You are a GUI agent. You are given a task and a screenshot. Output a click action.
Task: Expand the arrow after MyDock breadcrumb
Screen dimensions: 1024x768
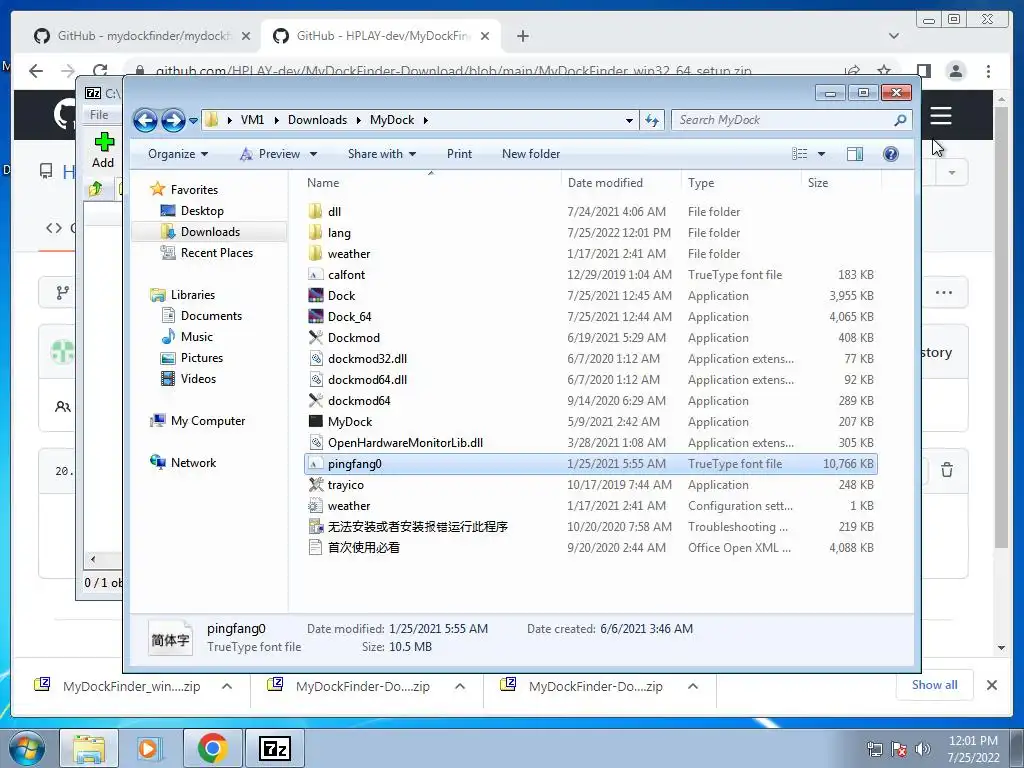(426, 120)
